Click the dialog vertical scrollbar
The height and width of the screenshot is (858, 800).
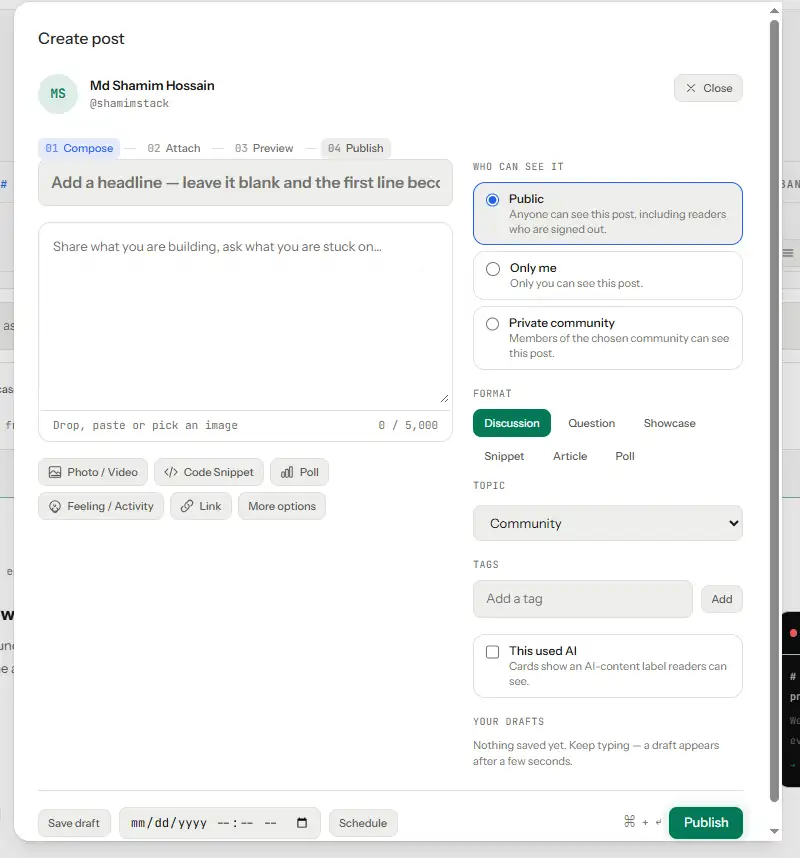pos(774,410)
